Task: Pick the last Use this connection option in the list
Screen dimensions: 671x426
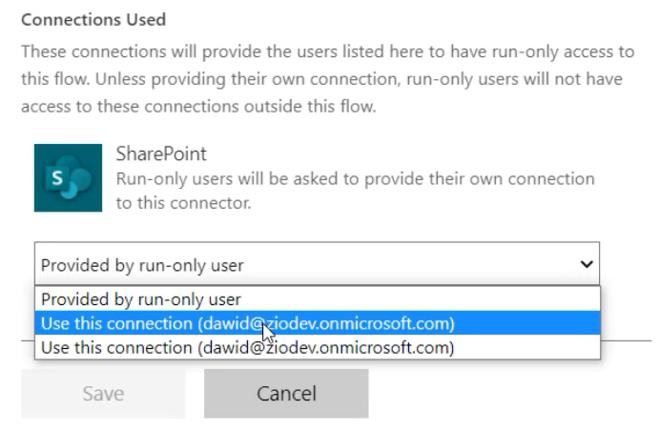Action: 317,347
